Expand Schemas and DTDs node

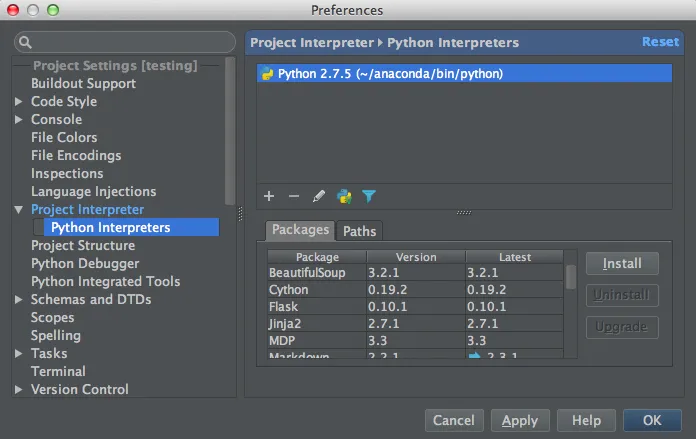(x=19, y=300)
